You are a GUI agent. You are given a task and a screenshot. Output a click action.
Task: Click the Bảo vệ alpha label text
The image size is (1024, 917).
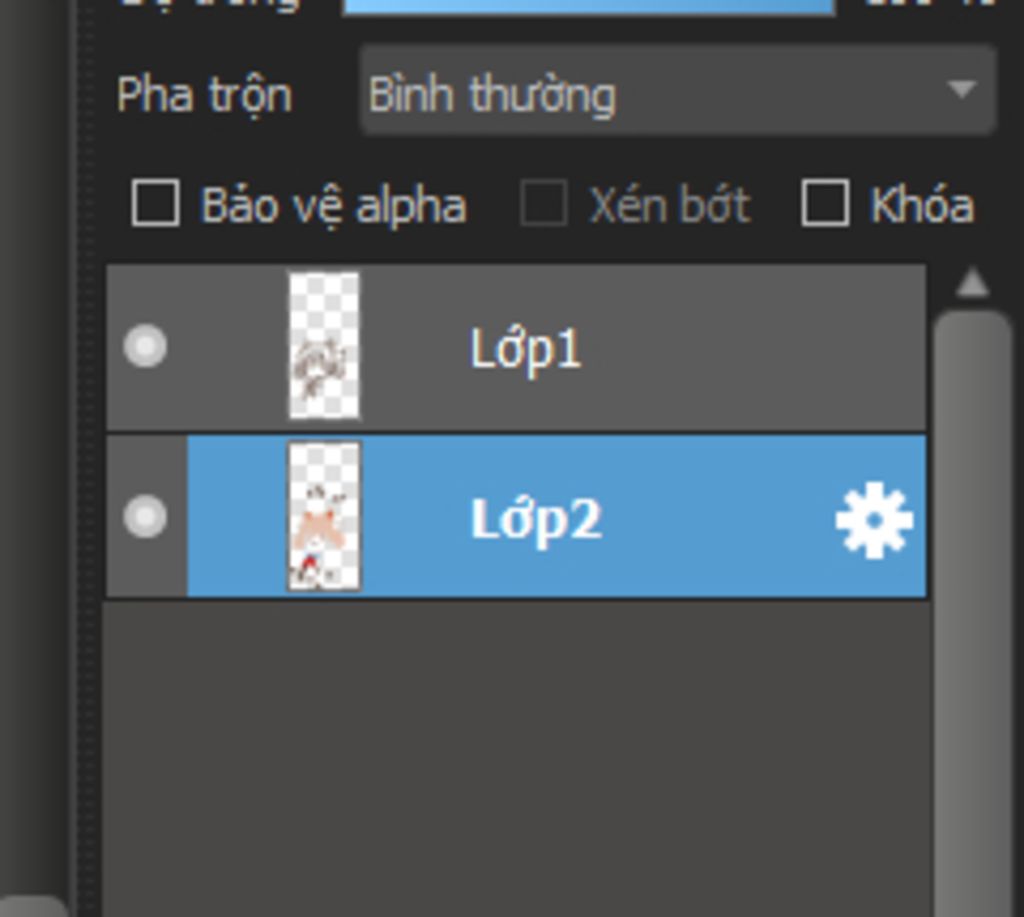coord(334,205)
